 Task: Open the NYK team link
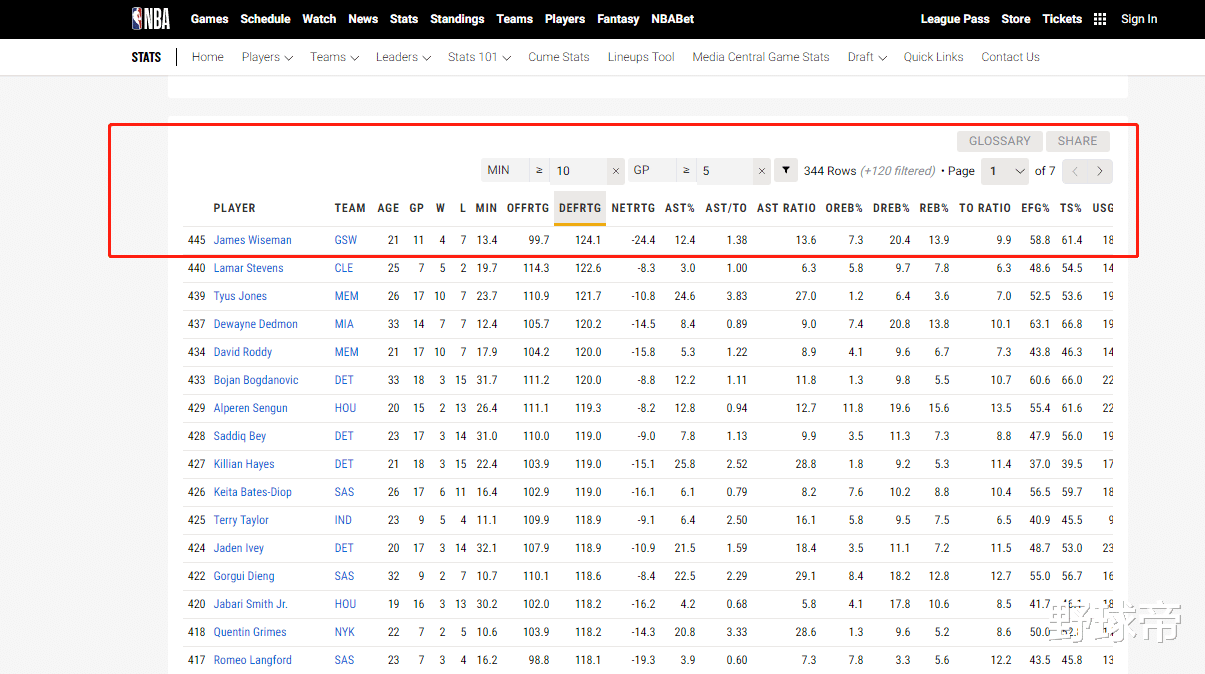pyautogui.click(x=345, y=632)
